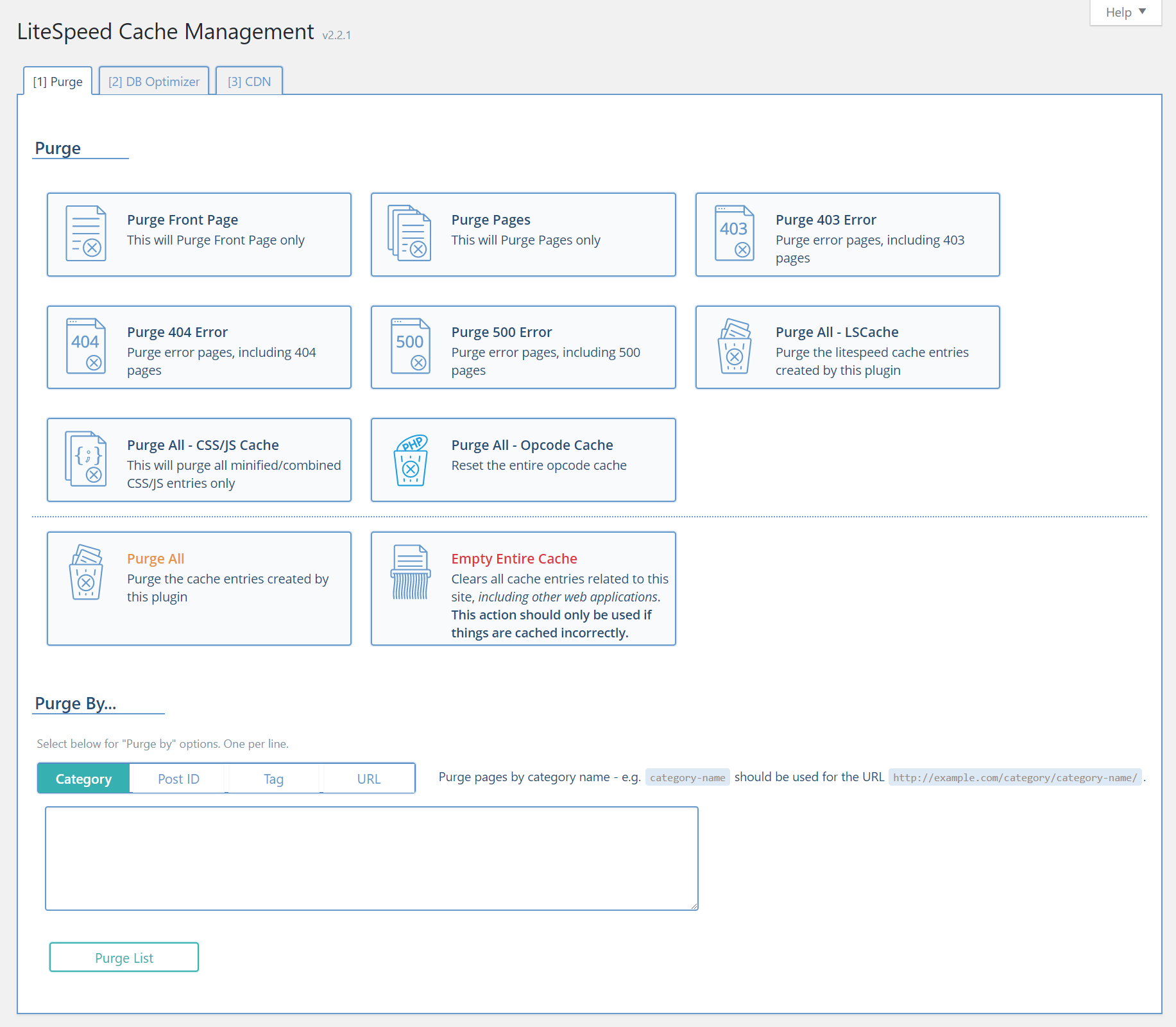Click the Empty Entire Cache shredder icon

pyautogui.click(x=411, y=572)
